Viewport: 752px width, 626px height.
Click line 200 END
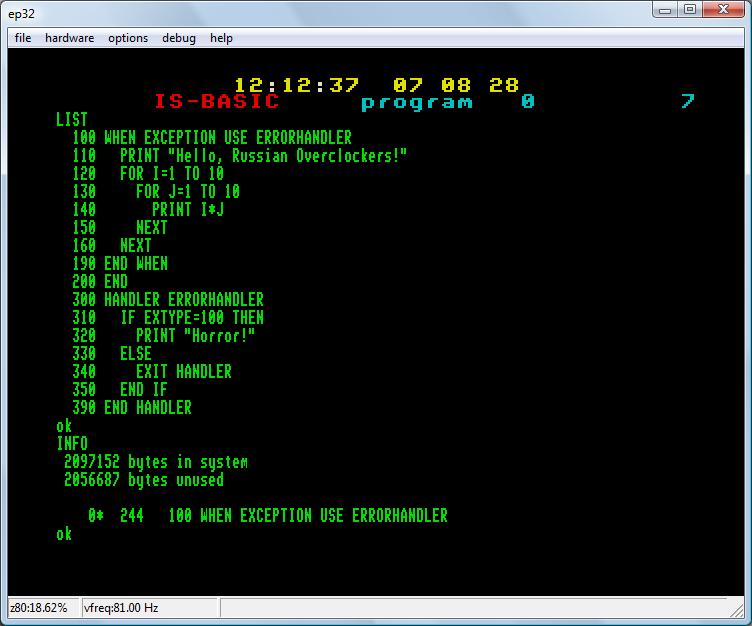point(100,282)
